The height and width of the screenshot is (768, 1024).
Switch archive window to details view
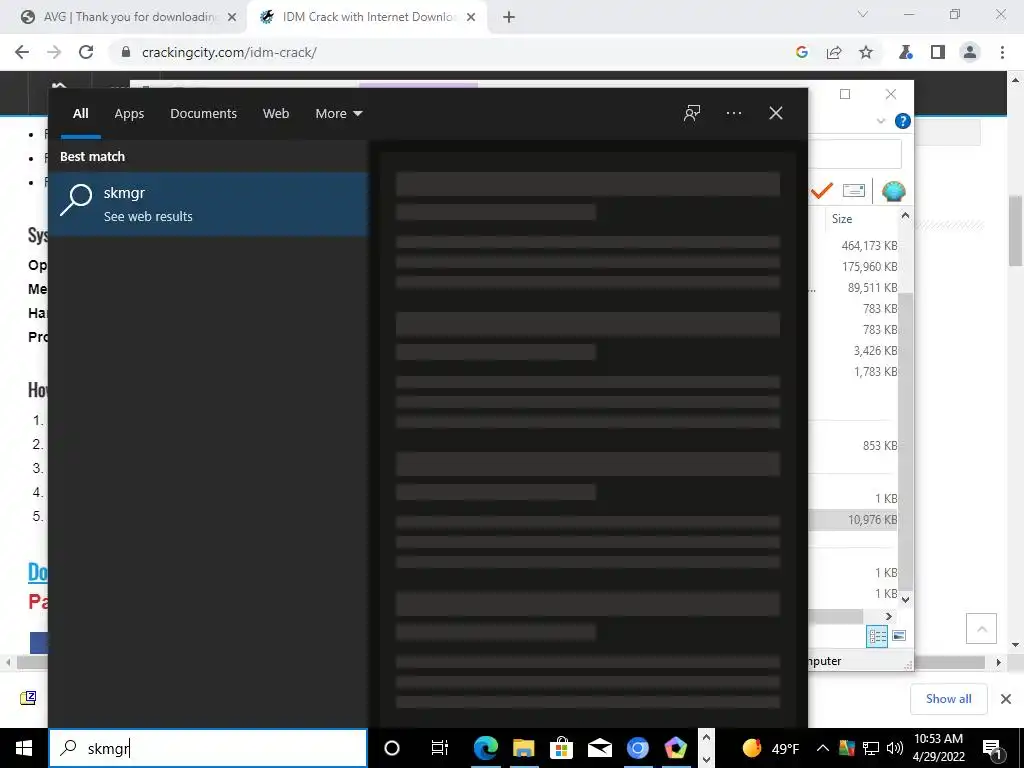pos(877,635)
